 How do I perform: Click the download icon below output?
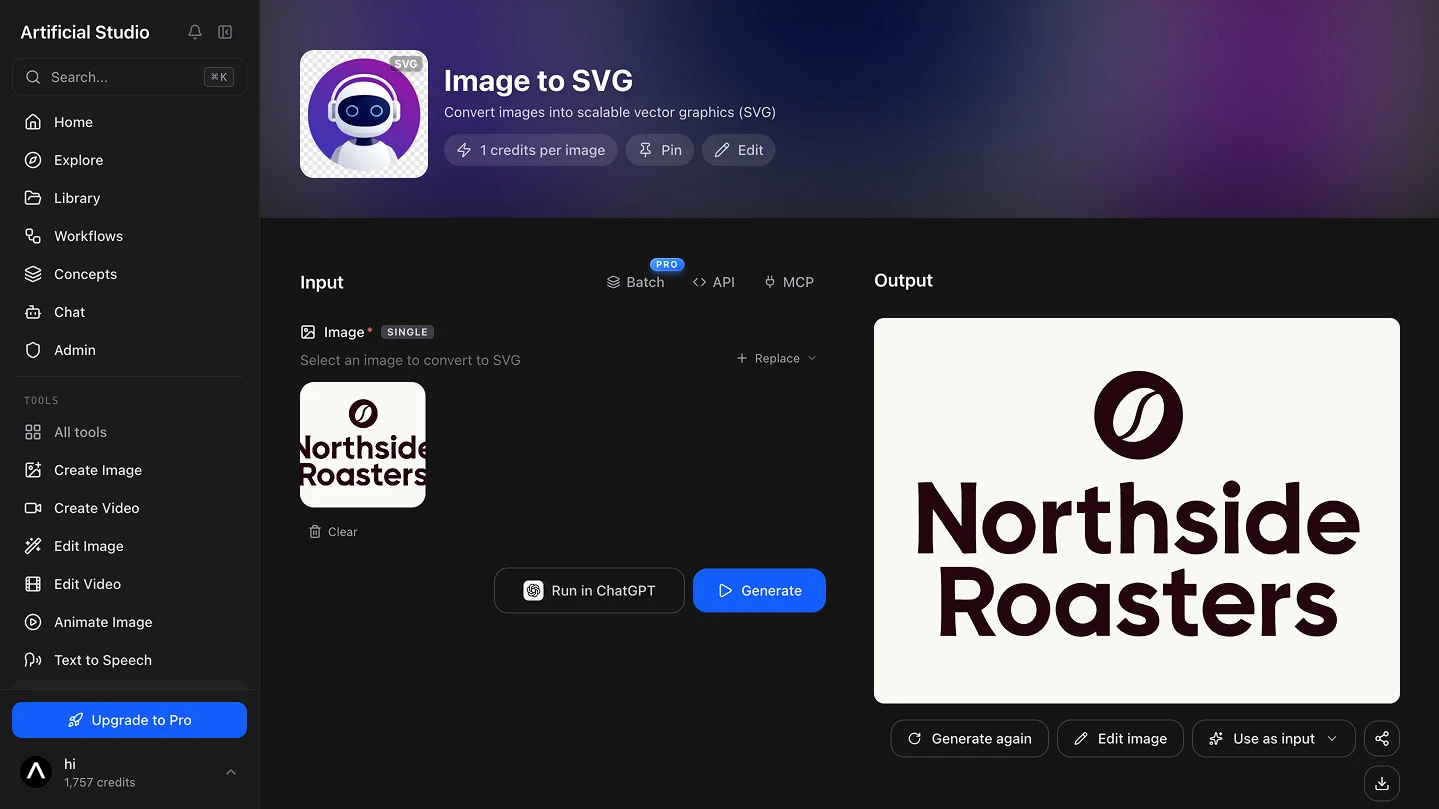click(x=1382, y=783)
